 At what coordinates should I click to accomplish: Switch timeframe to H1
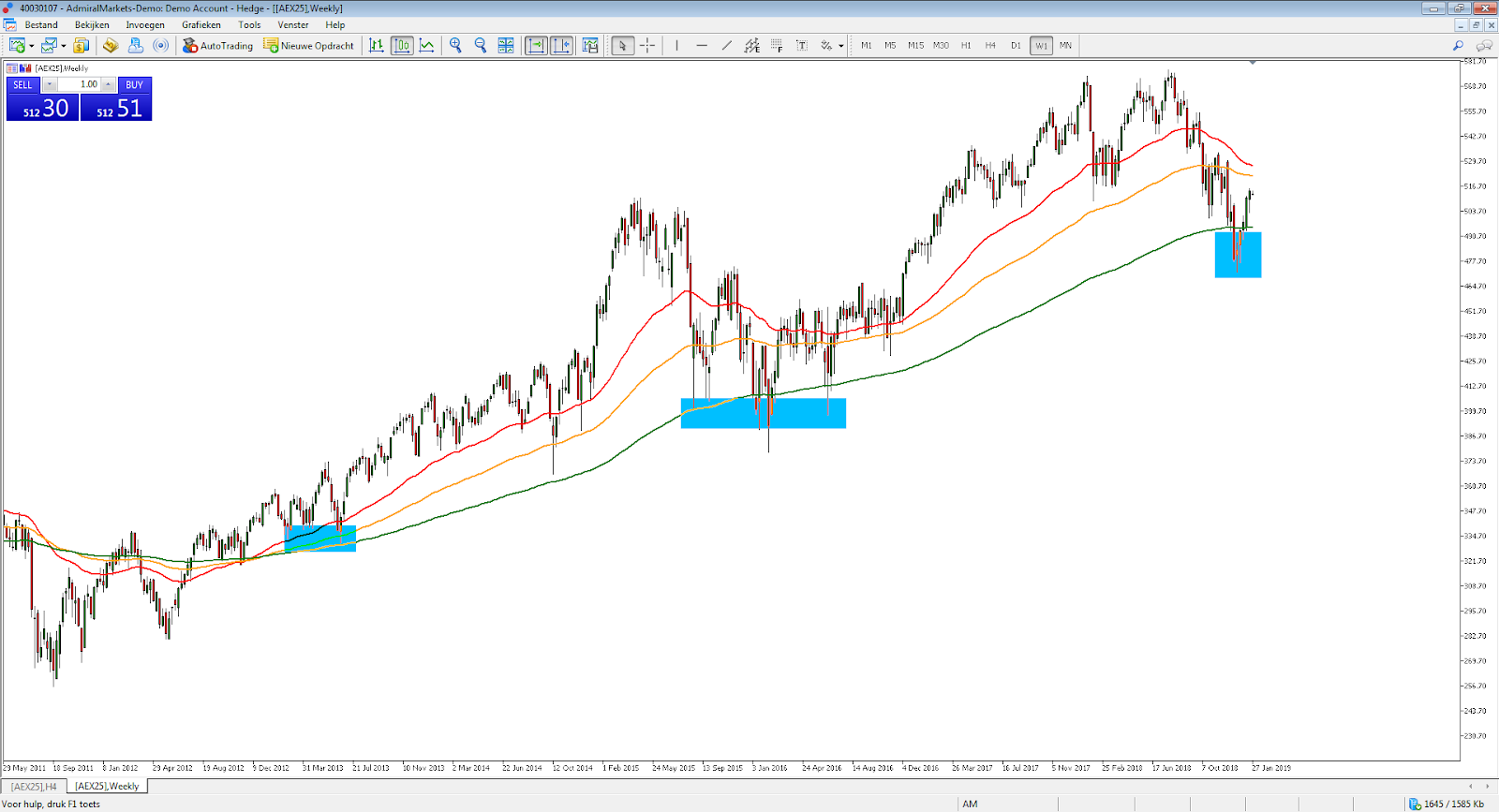966,45
